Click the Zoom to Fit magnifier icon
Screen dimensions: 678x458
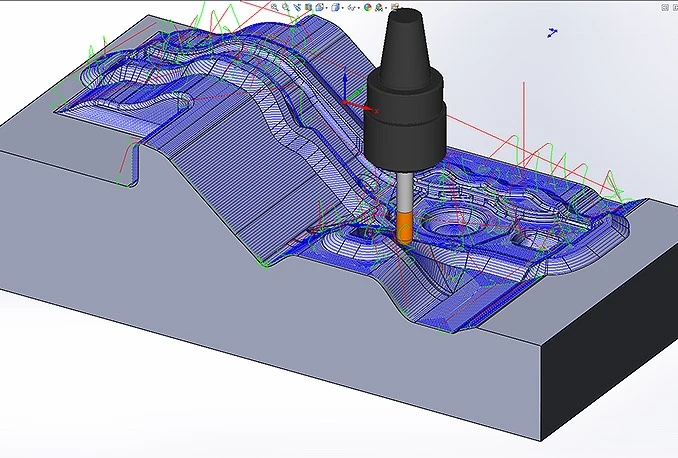pos(274,7)
